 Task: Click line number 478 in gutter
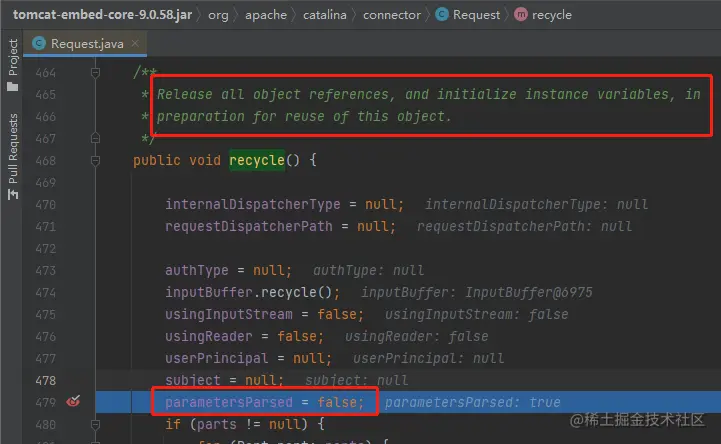point(46,381)
